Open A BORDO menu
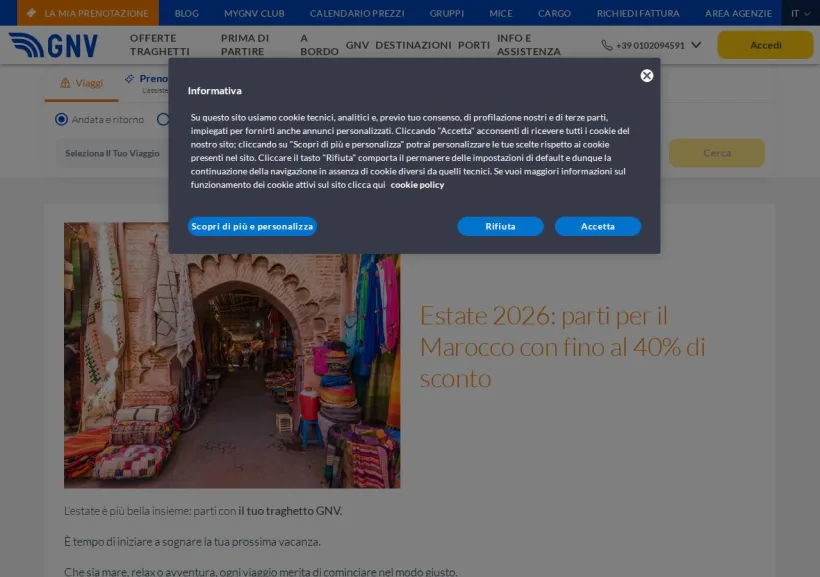The width and height of the screenshot is (820, 577). [319, 45]
